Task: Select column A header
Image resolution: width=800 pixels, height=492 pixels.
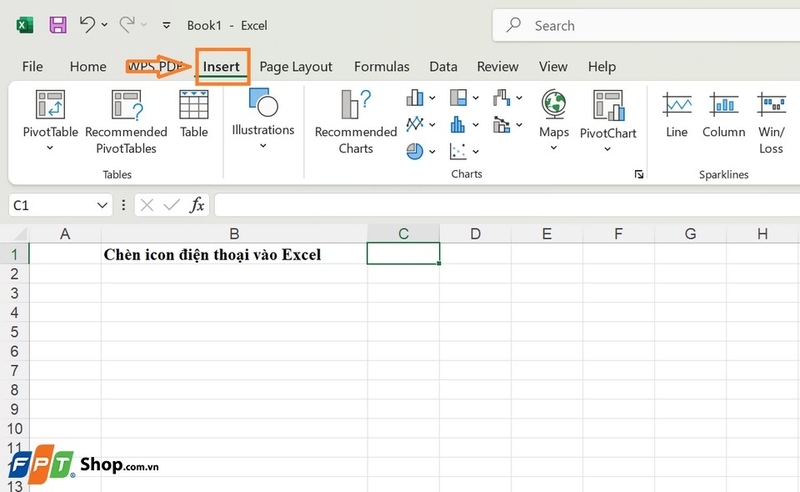Action: tap(65, 234)
